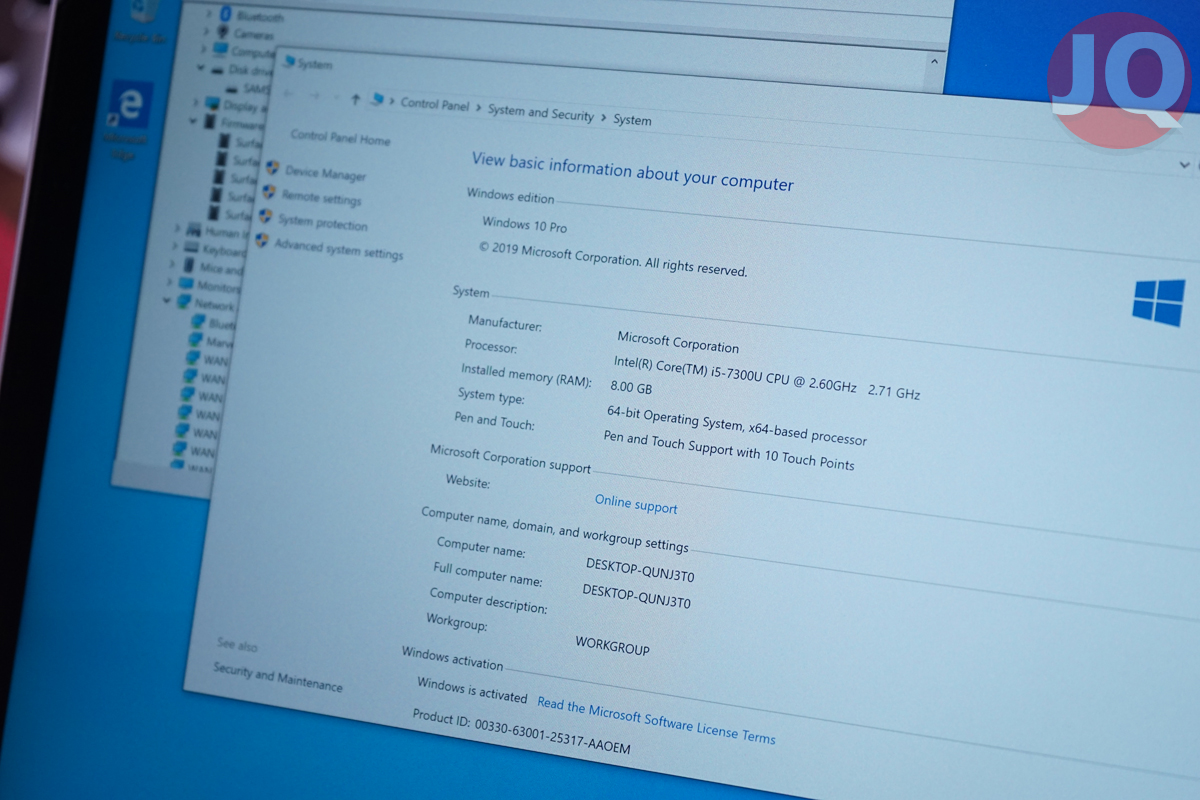
Task: Click the computer icon in the address bar
Action: 377,99
